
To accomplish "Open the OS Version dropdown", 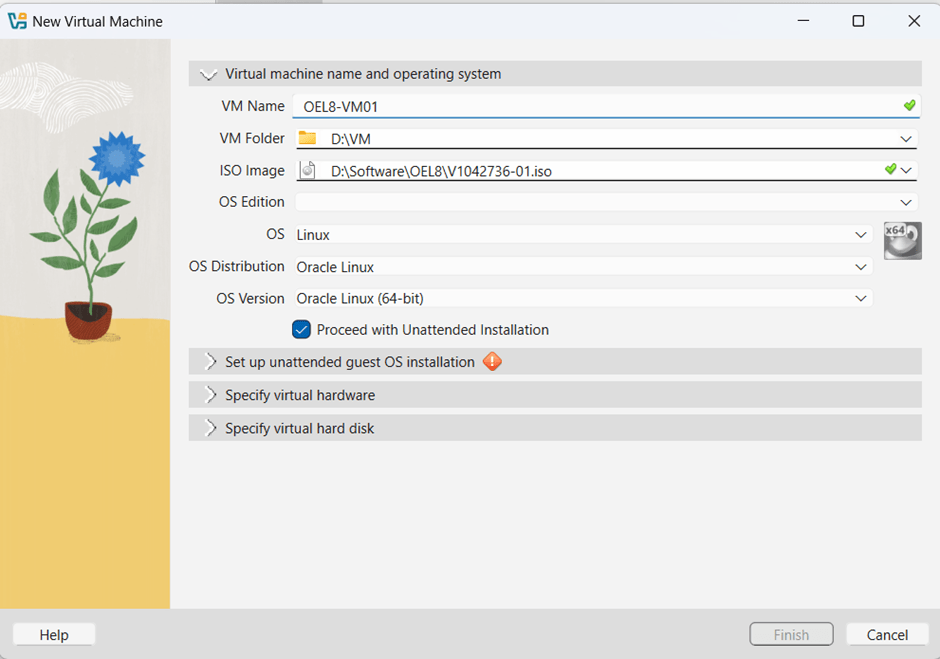I will click(861, 298).
